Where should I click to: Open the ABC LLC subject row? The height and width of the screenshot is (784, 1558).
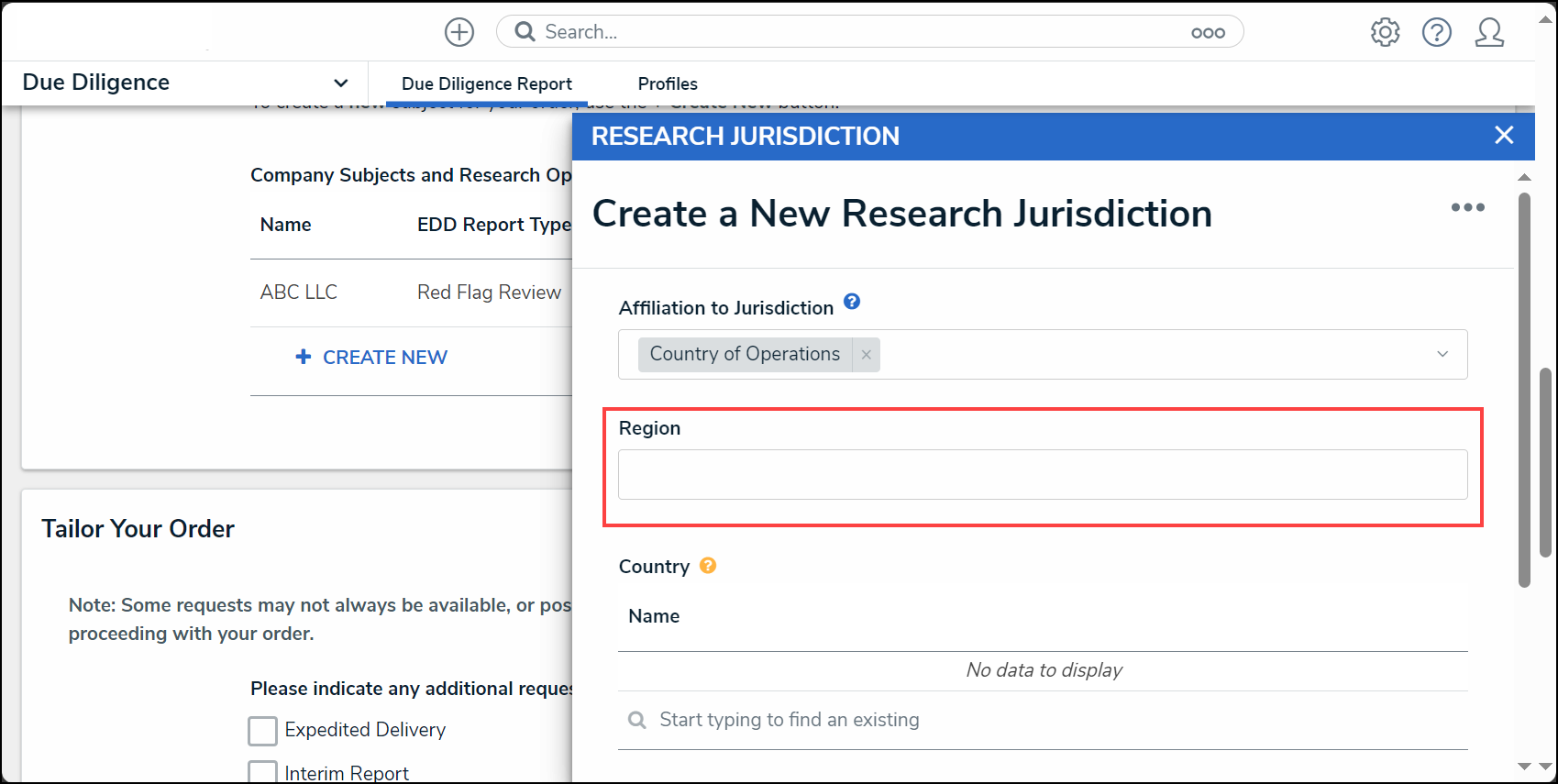[411, 293]
